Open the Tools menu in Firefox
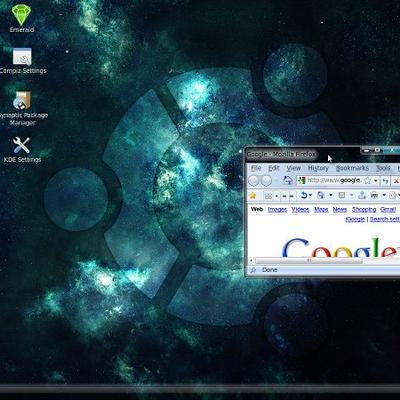 pos(383,168)
